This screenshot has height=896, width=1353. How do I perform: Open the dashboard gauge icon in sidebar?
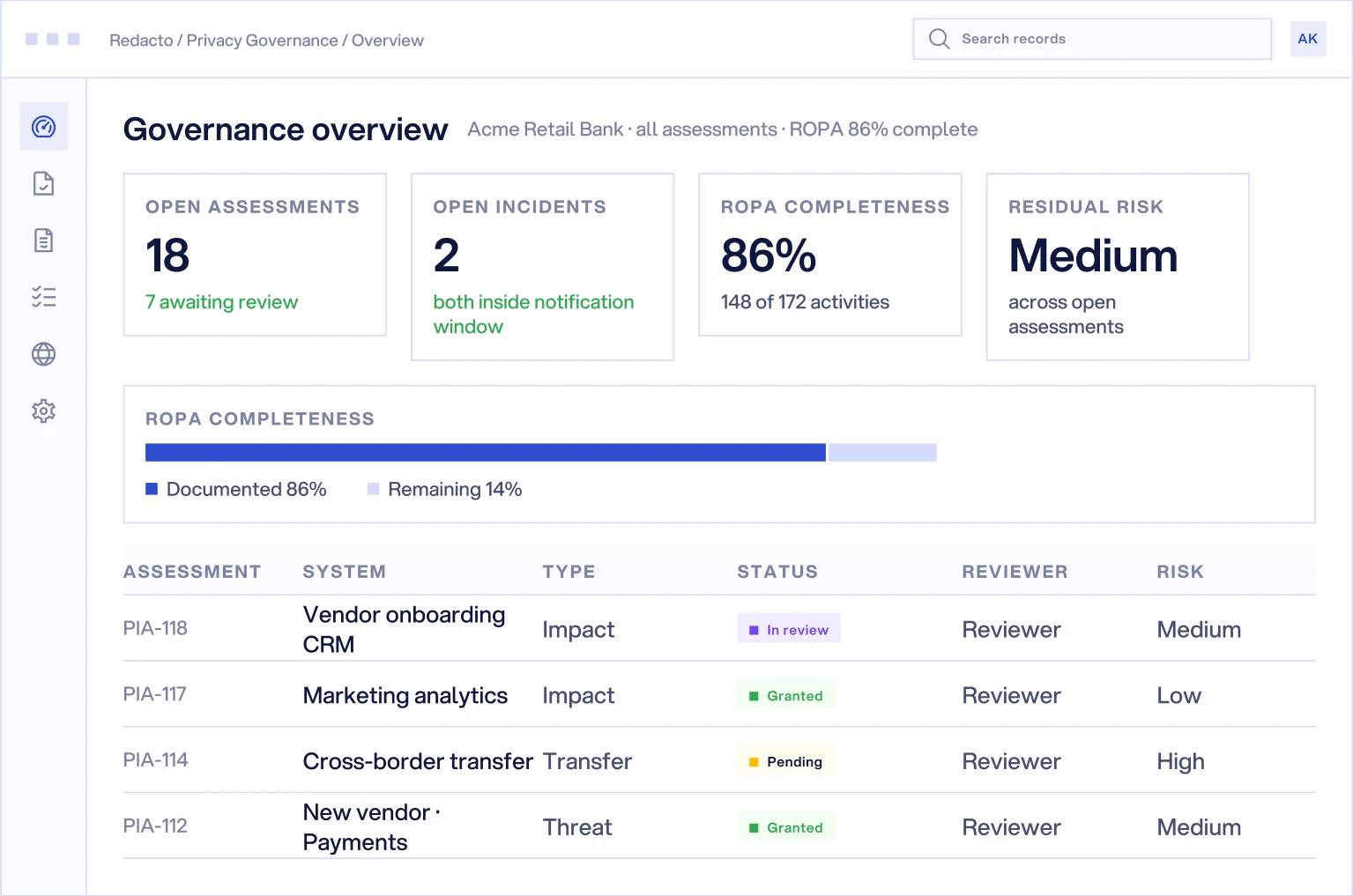point(43,127)
